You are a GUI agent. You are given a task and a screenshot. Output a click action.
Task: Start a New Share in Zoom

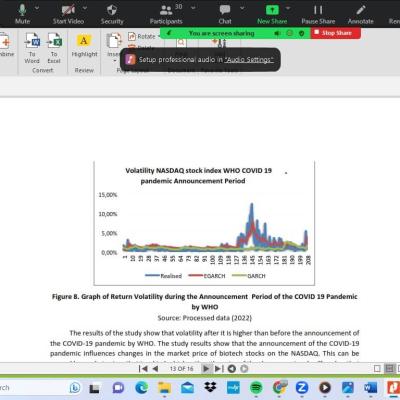pyautogui.click(x=272, y=13)
